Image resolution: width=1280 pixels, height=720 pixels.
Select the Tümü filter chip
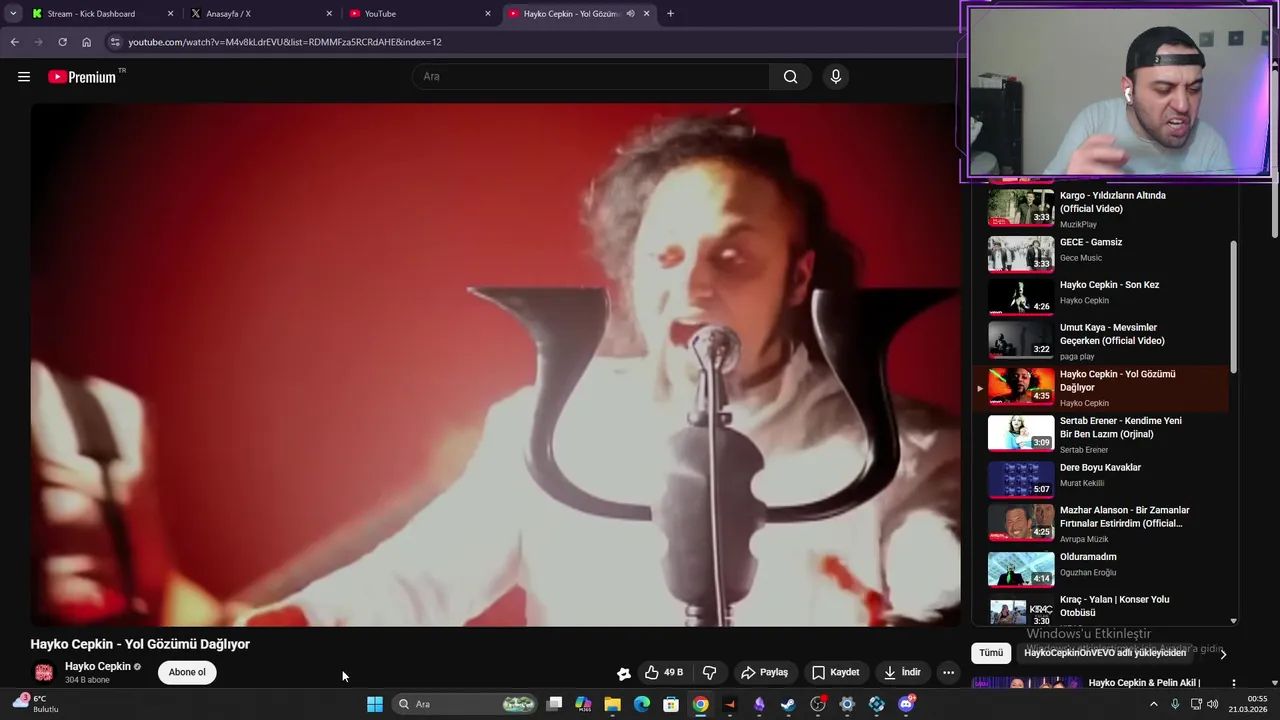coord(991,653)
